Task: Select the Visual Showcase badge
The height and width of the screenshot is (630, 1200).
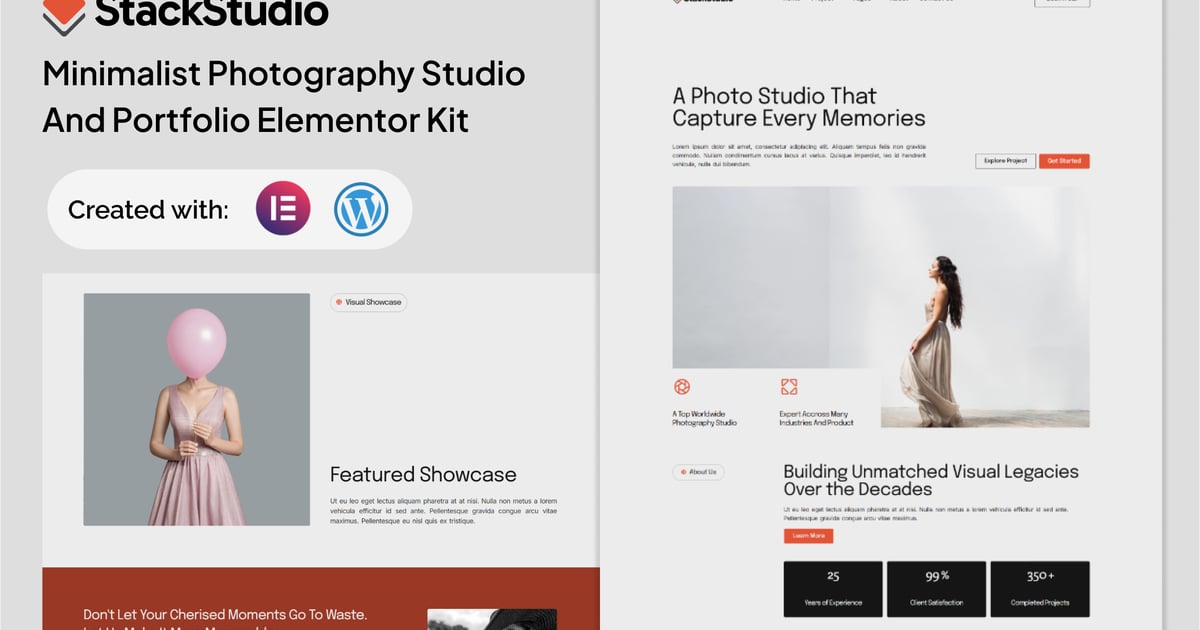Action: 369,302
